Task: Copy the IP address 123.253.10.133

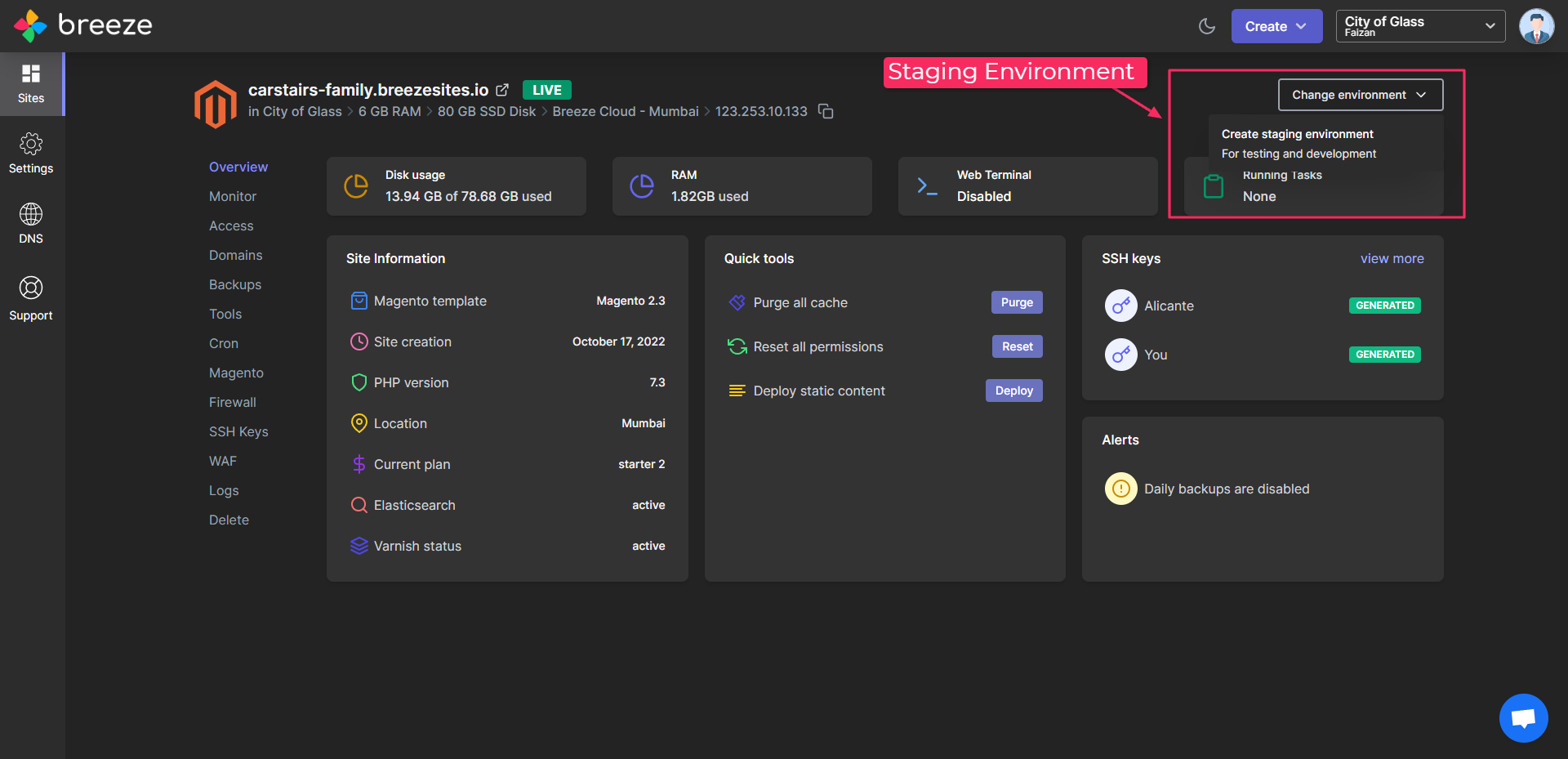Action: [x=826, y=111]
